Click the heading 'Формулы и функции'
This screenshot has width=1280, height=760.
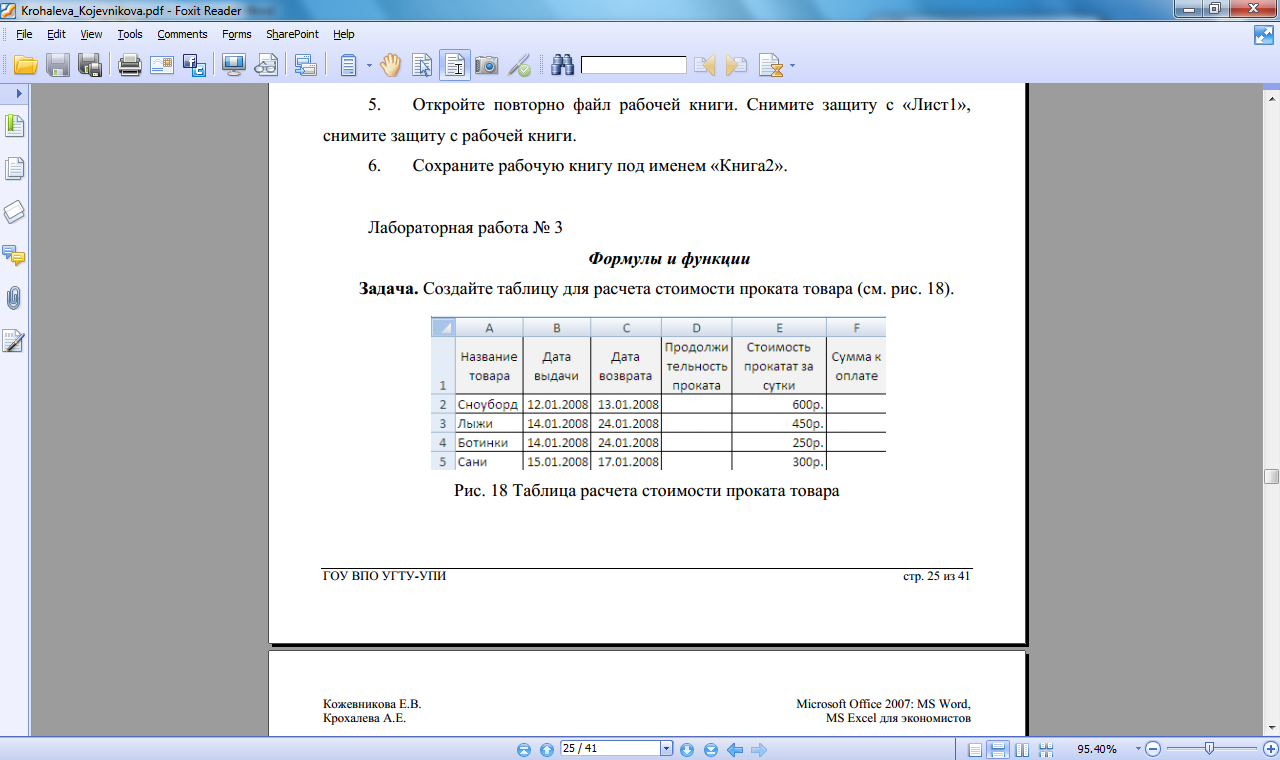tap(669, 259)
